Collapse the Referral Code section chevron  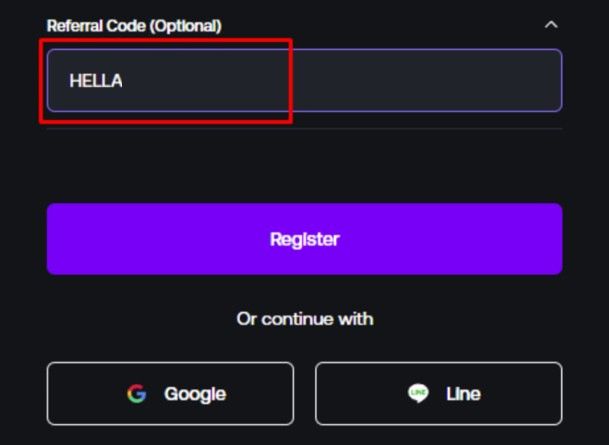click(551, 24)
